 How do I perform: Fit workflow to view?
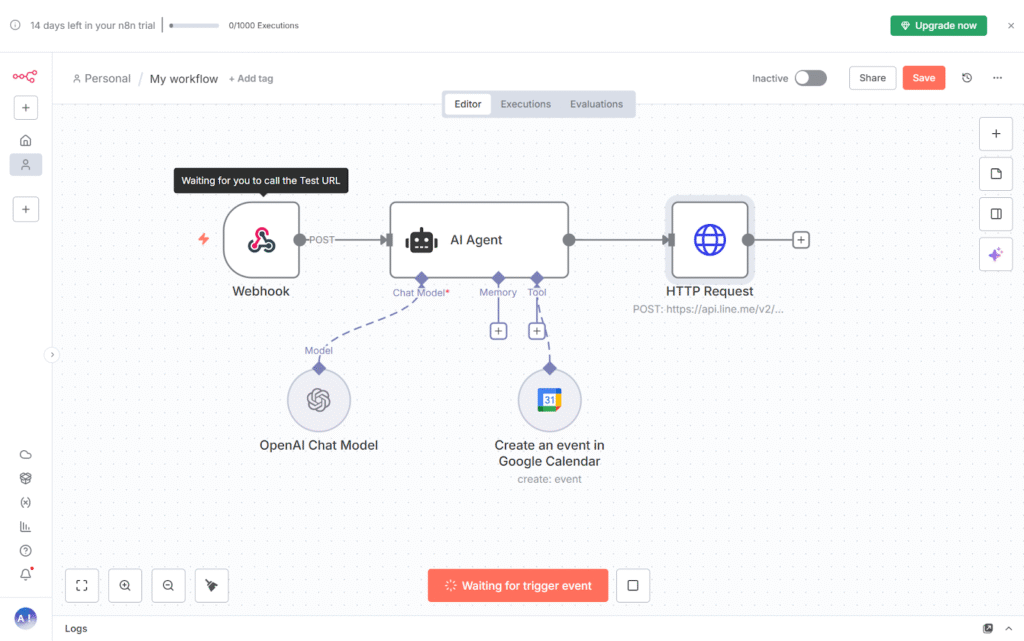click(82, 586)
